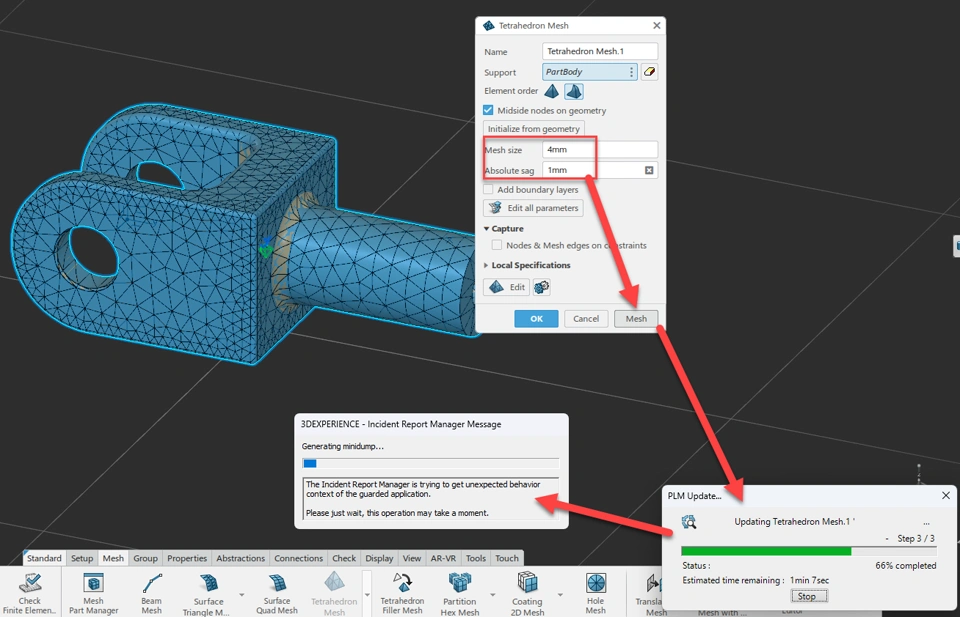Click the three-dot handle in PartBody field

click(631, 72)
